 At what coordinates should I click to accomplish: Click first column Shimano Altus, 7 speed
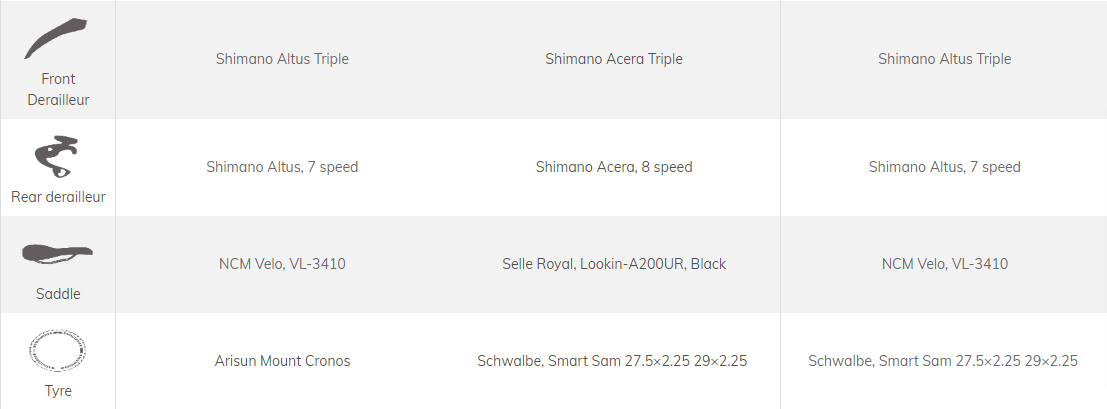click(x=282, y=167)
